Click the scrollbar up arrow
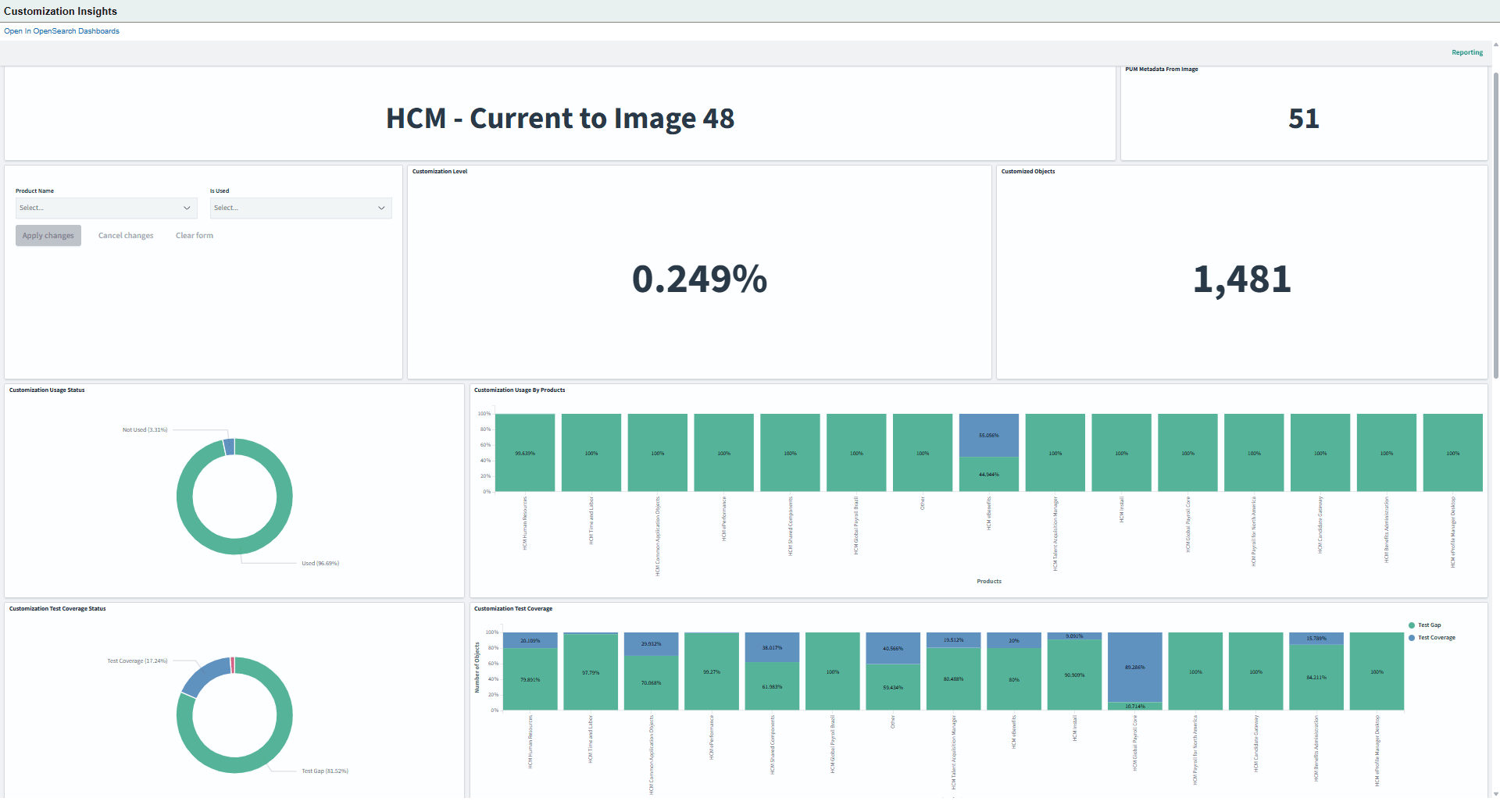Image resolution: width=1500 pixels, height=812 pixels. pos(1495,45)
